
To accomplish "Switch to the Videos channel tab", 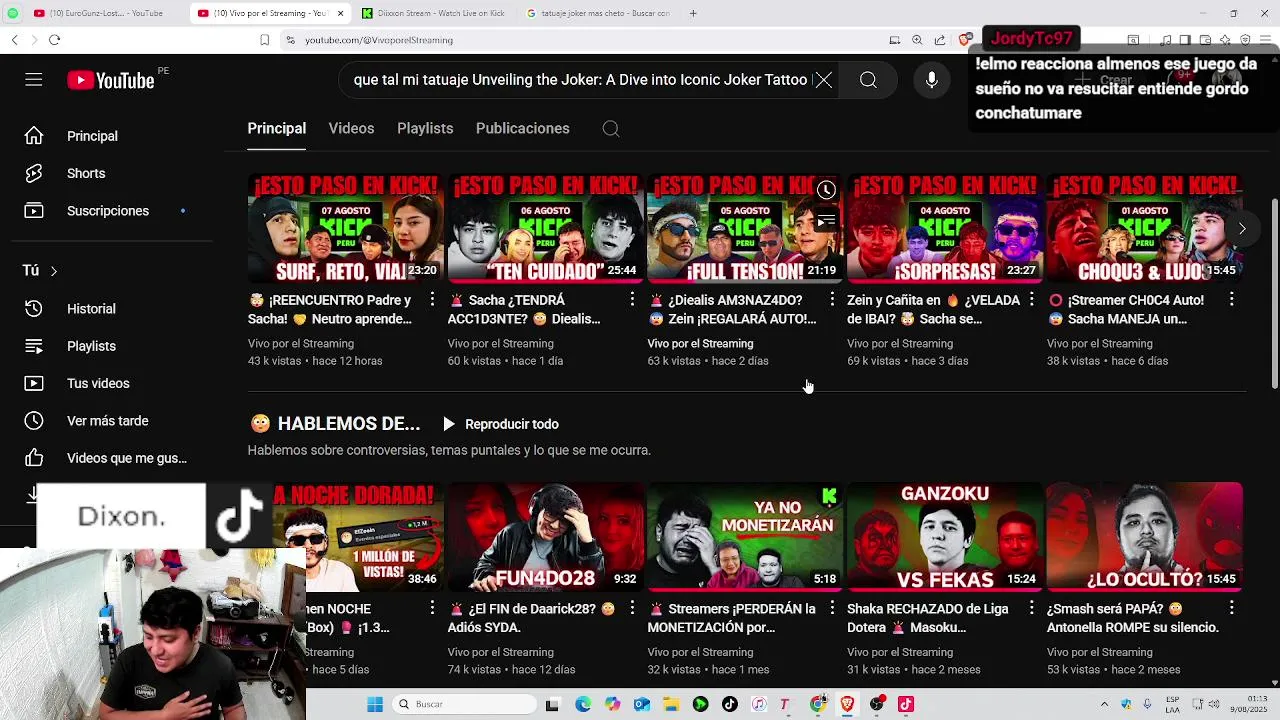I will [351, 129].
